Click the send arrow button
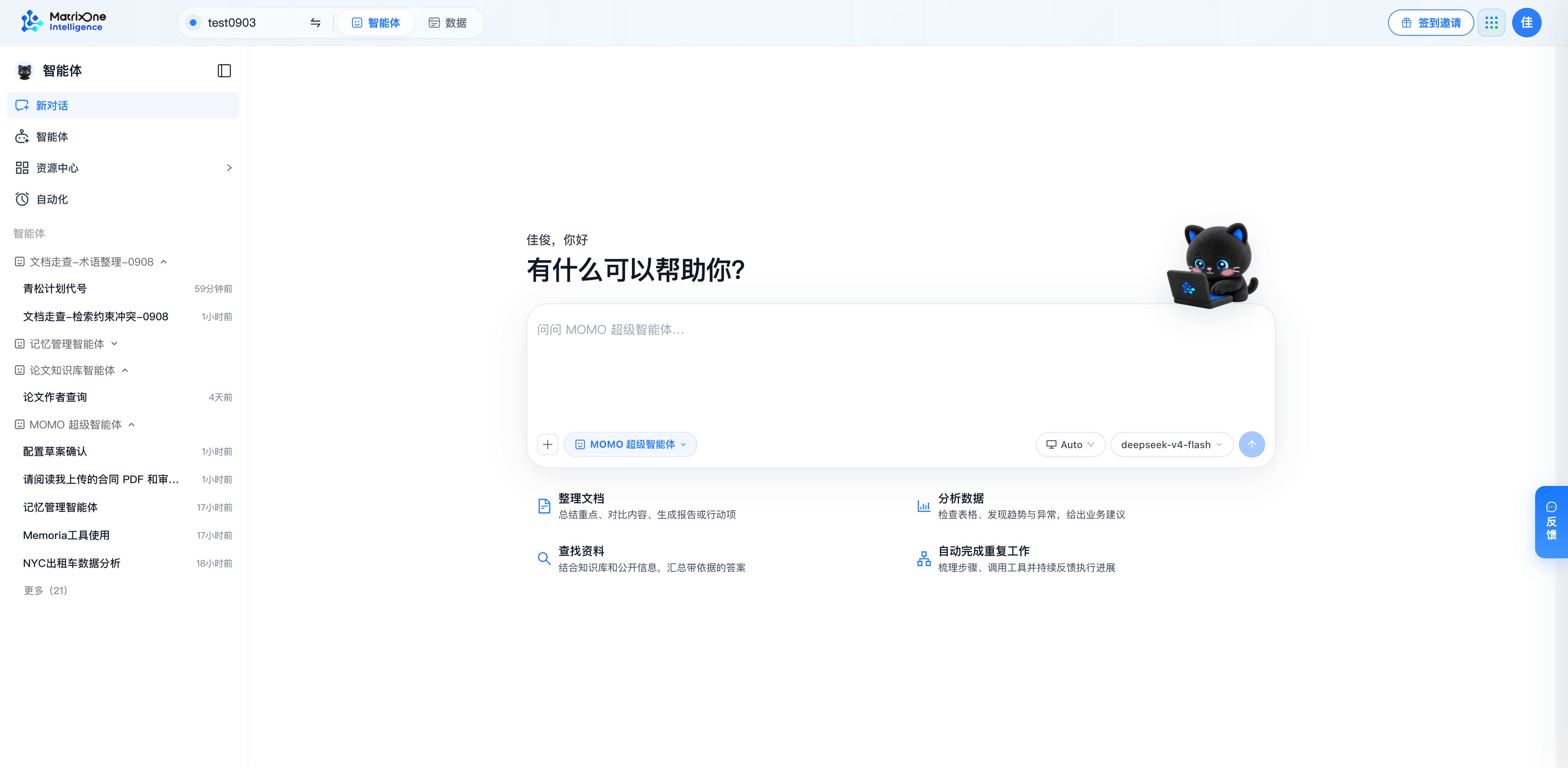This screenshot has height=768, width=1568. click(1252, 444)
